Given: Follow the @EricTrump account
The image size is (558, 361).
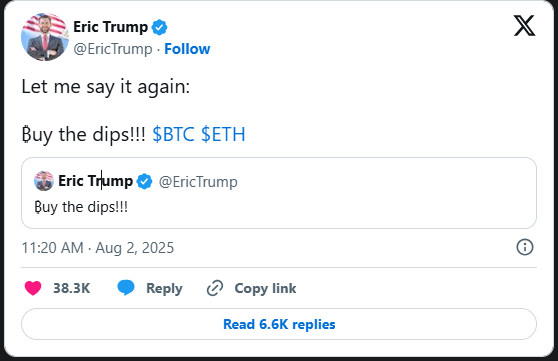Looking at the screenshot, I should (187, 49).
